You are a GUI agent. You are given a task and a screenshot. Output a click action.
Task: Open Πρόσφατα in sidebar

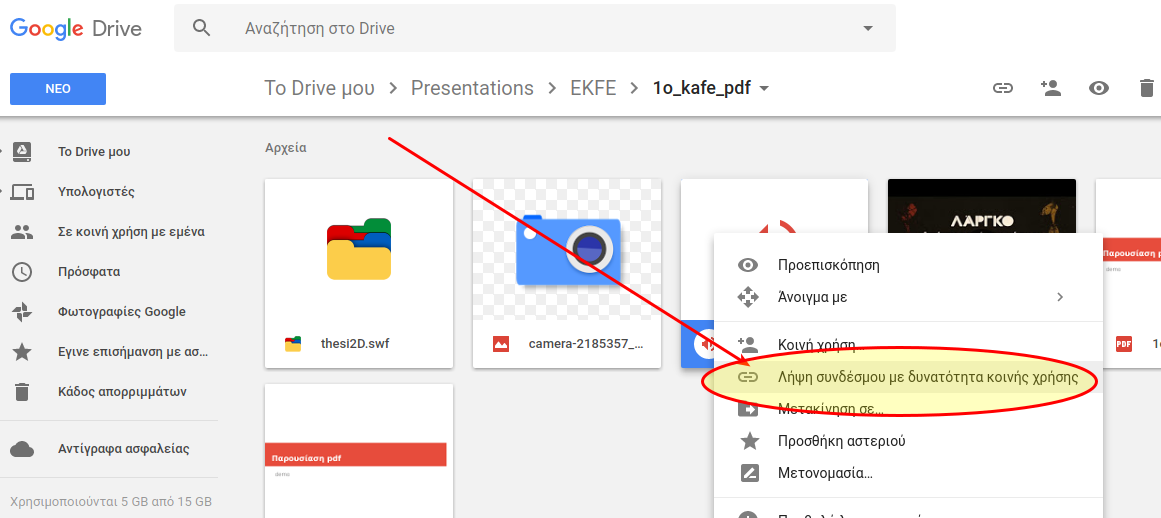point(89,272)
